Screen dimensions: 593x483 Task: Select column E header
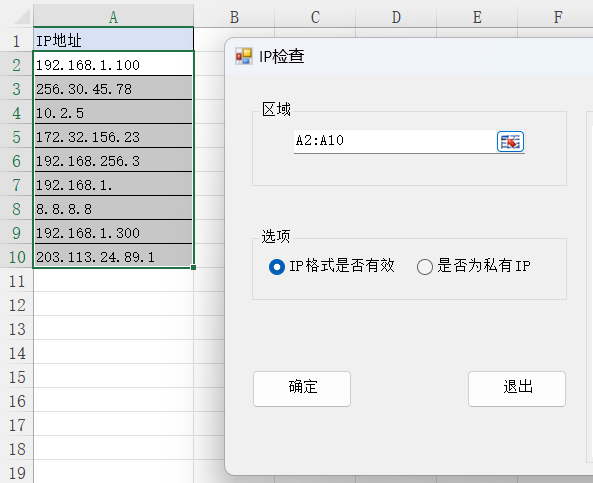[477, 17]
